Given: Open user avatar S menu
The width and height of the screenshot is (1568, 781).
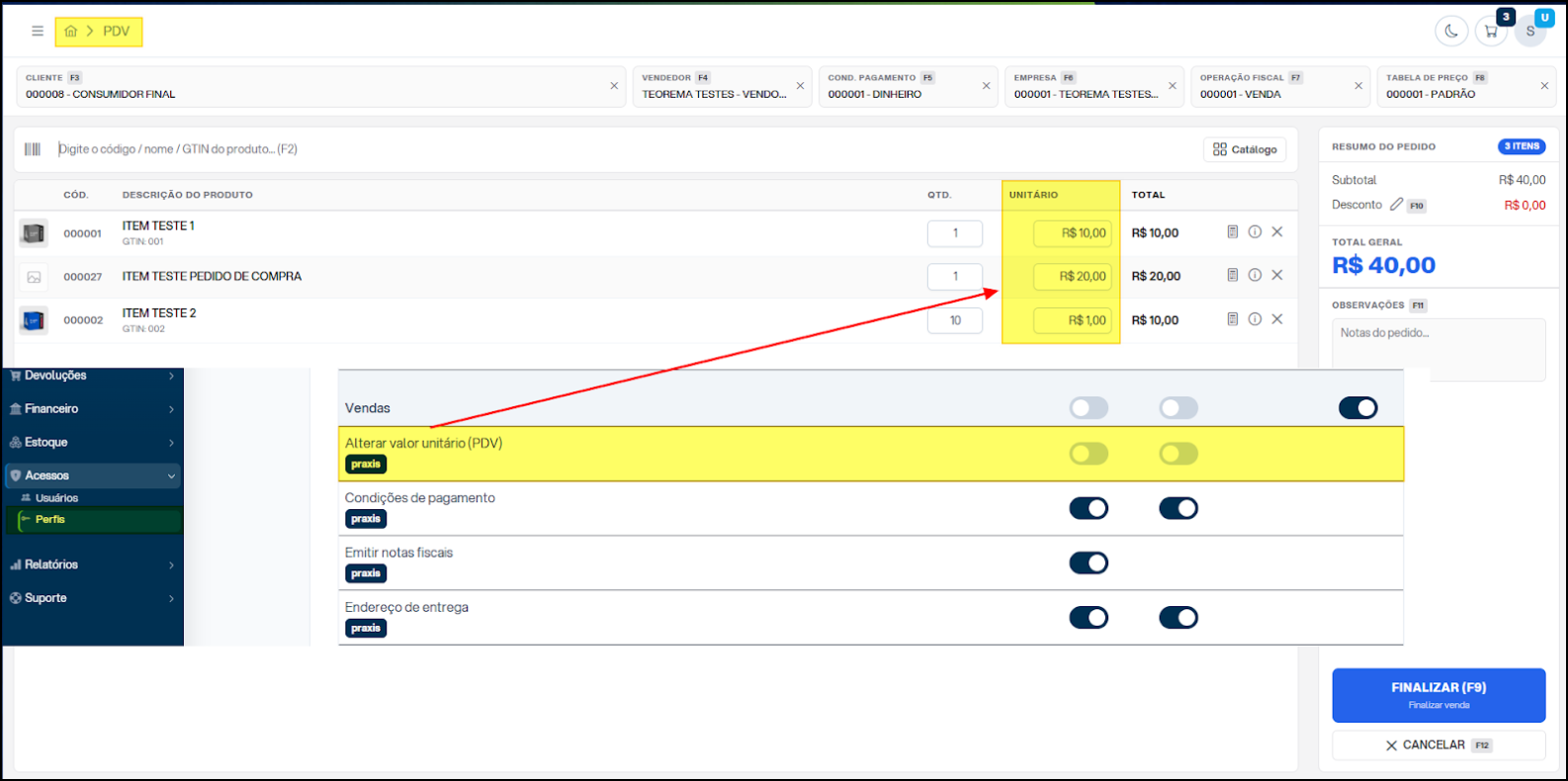Looking at the screenshot, I should pos(1530,32).
